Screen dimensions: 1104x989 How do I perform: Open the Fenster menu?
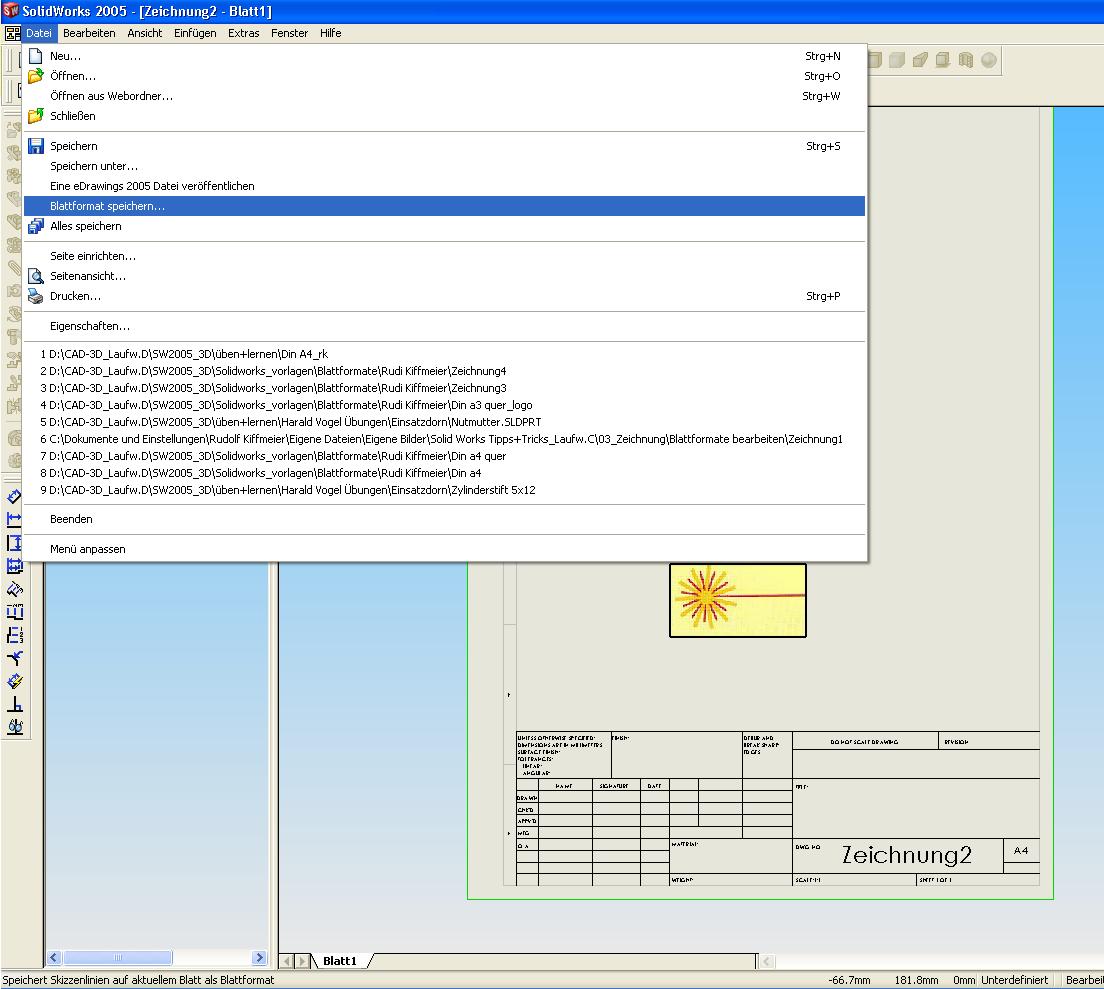tap(289, 33)
